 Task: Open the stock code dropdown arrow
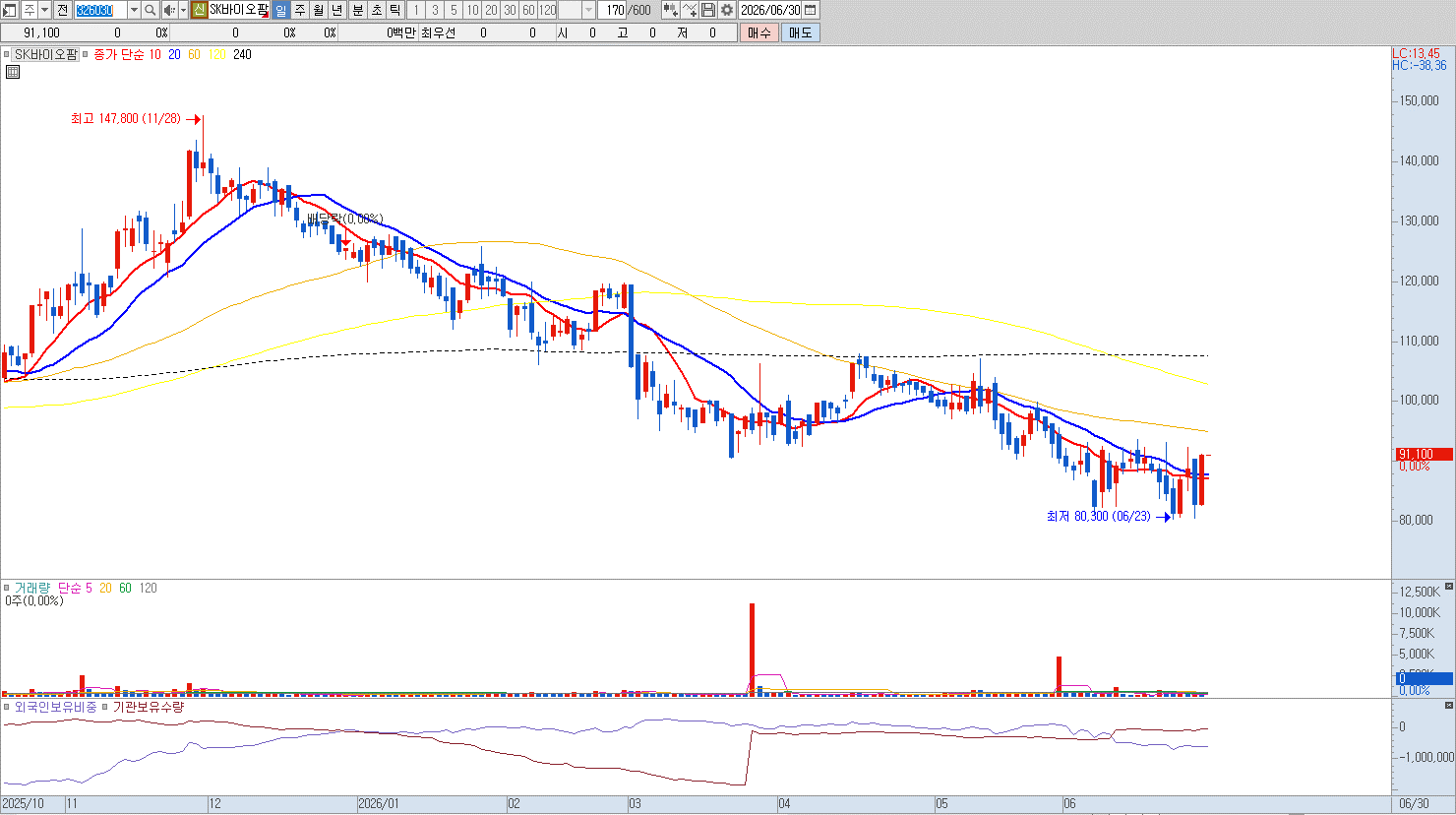coord(134,10)
